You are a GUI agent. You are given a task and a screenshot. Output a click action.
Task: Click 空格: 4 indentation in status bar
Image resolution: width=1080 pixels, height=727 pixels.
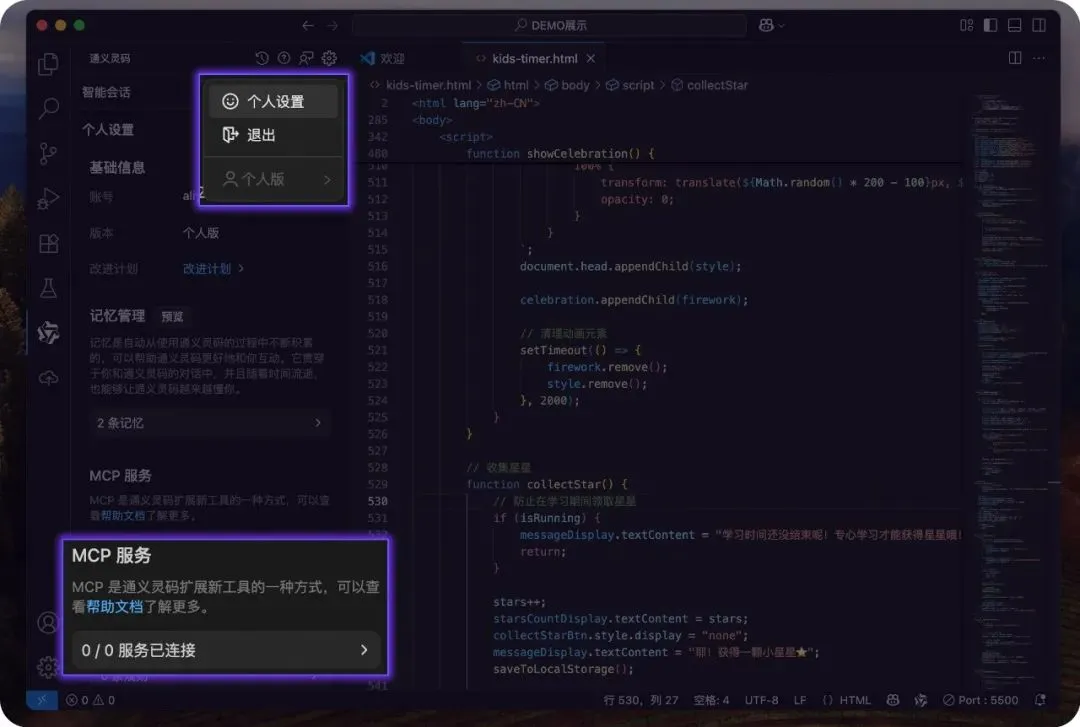(711, 700)
